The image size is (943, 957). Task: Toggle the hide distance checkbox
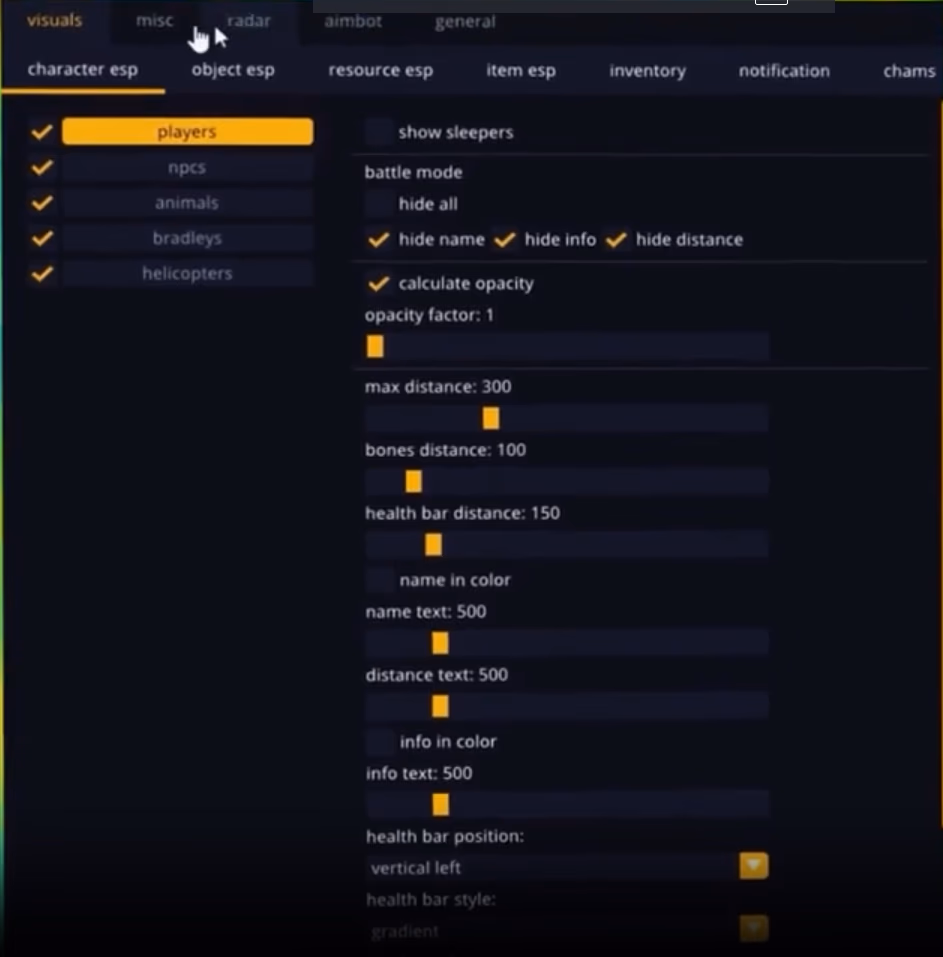pos(616,239)
